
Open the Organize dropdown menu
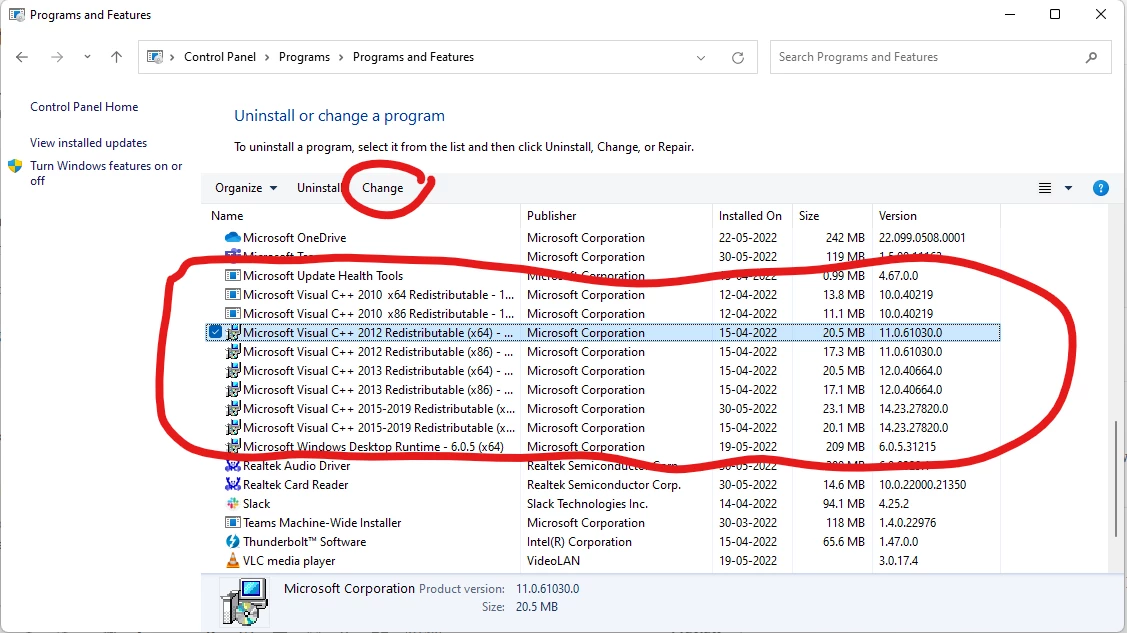click(x=246, y=188)
